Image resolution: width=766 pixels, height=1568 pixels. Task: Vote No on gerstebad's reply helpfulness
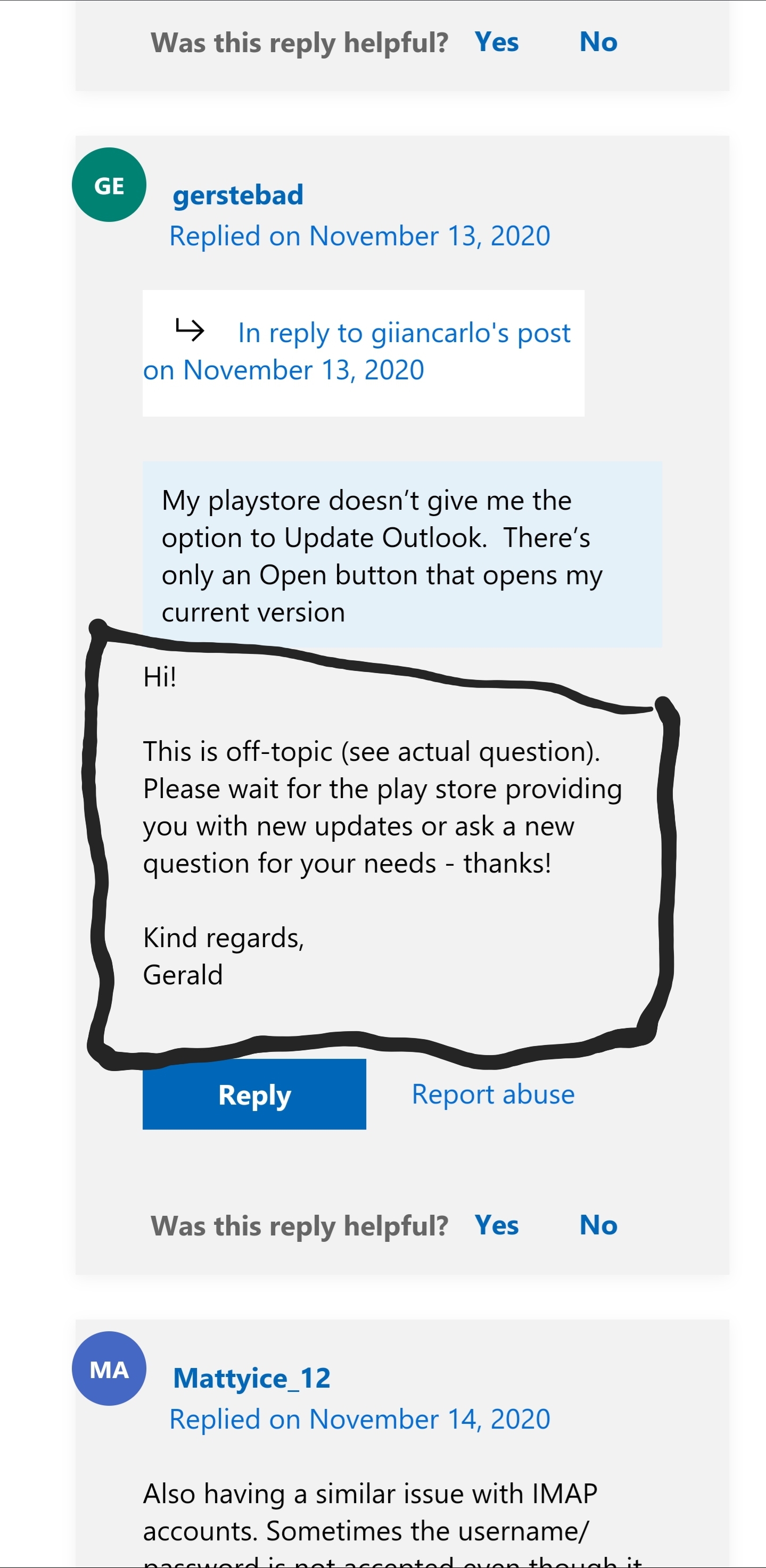(598, 1225)
